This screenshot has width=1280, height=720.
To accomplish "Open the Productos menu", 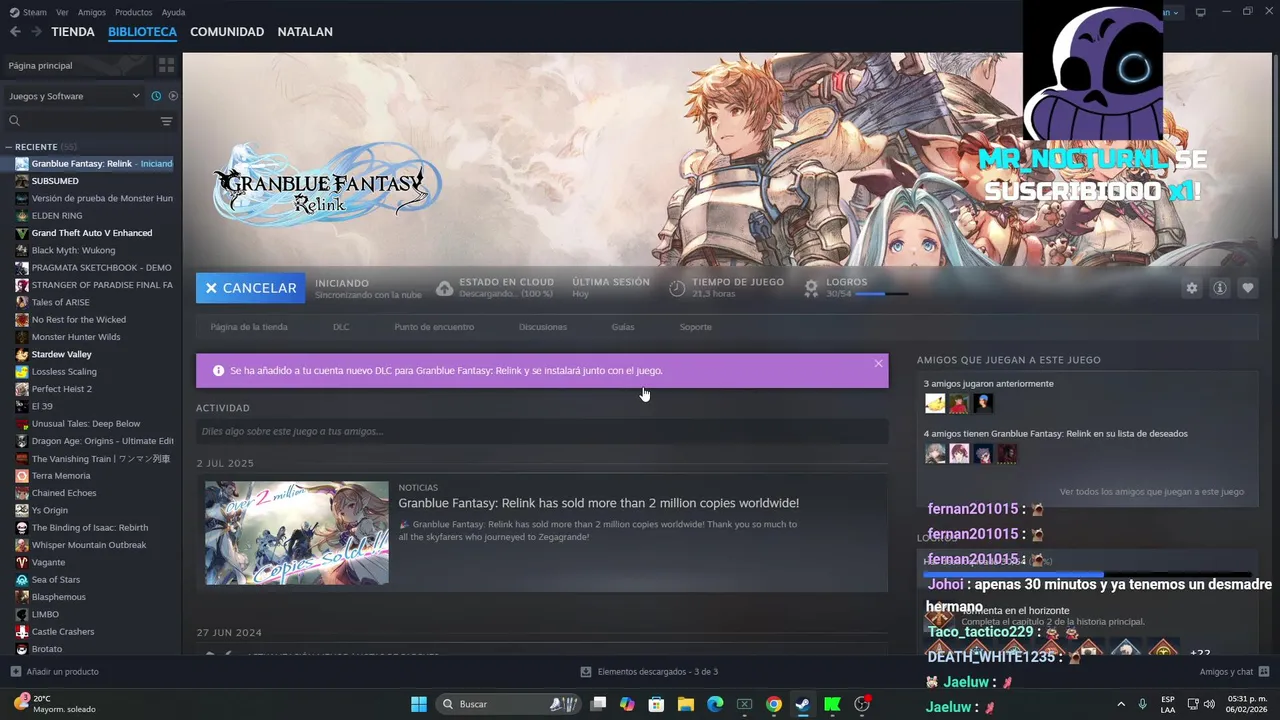I will coord(133,12).
